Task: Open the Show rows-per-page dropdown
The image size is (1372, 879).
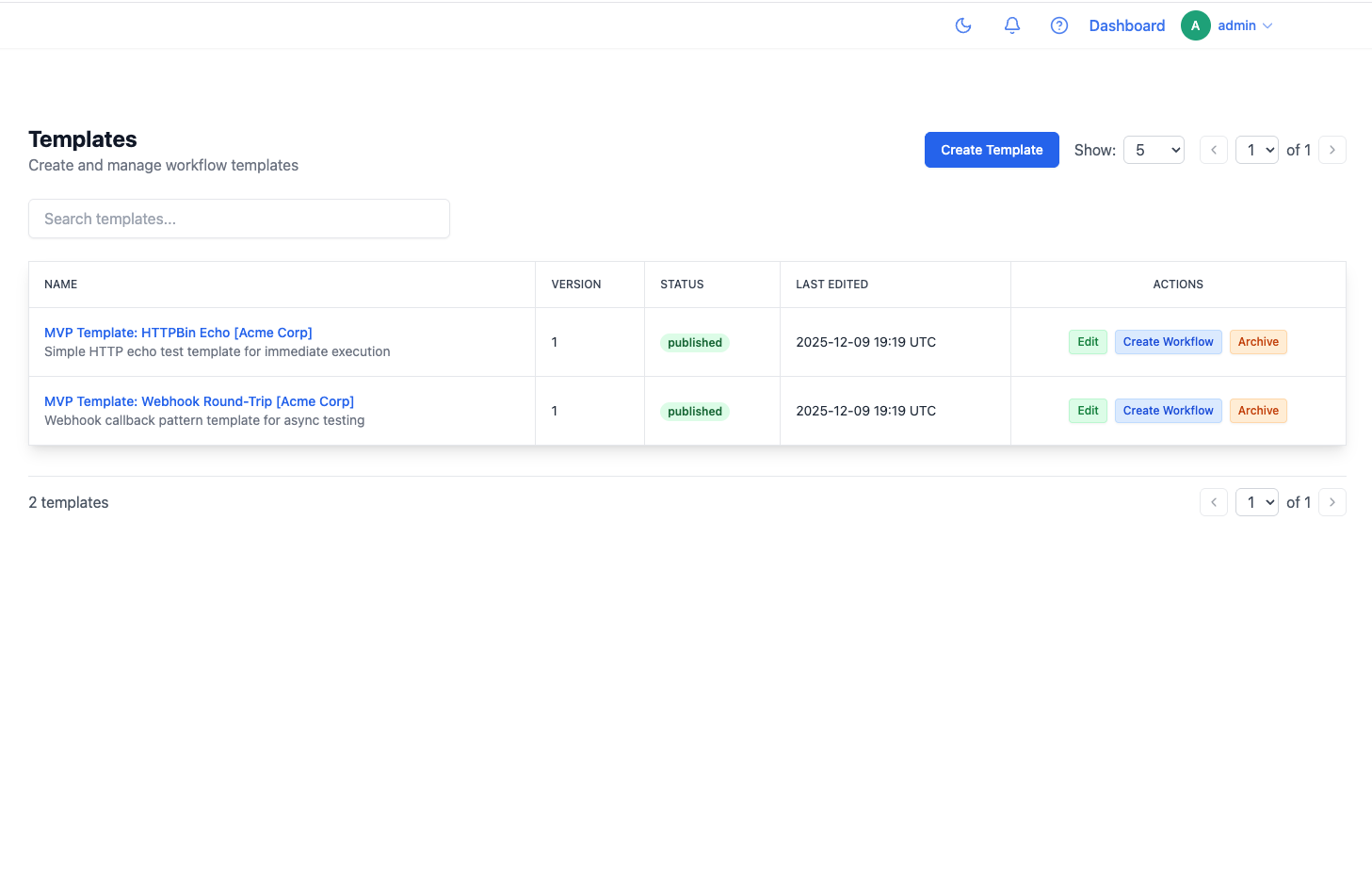Action: tap(1154, 150)
